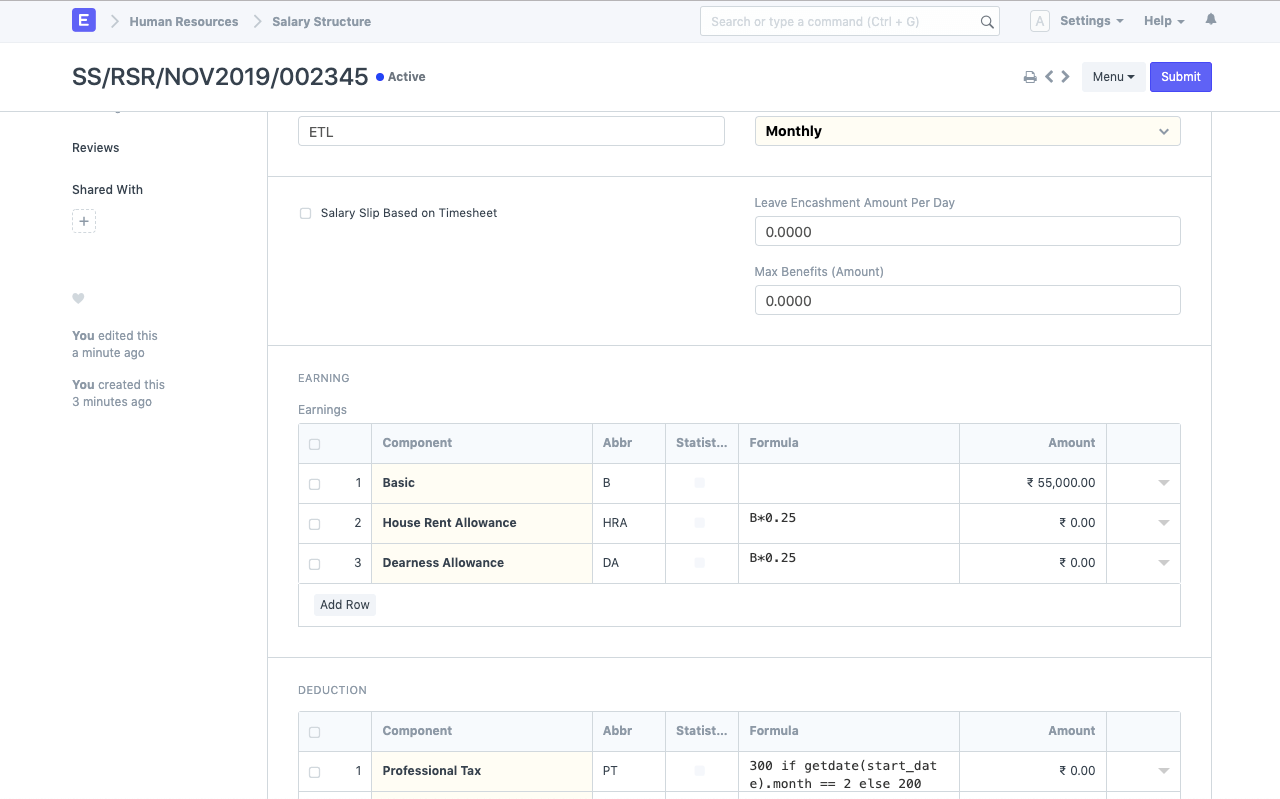
Task: Like this document with the heart icon
Action: (78, 298)
